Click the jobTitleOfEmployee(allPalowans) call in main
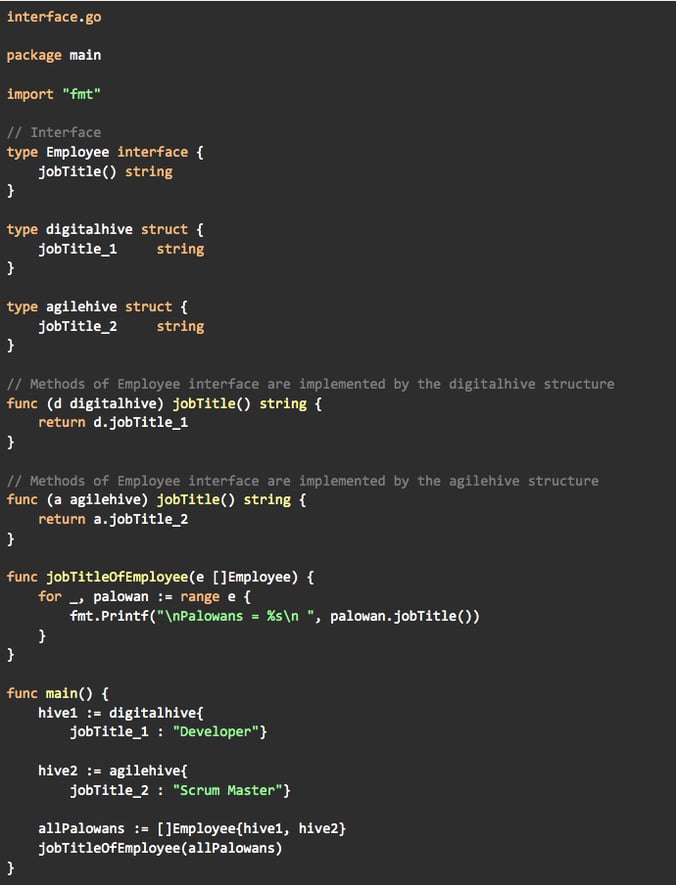This screenshot has height=886, width=676. 160,849
